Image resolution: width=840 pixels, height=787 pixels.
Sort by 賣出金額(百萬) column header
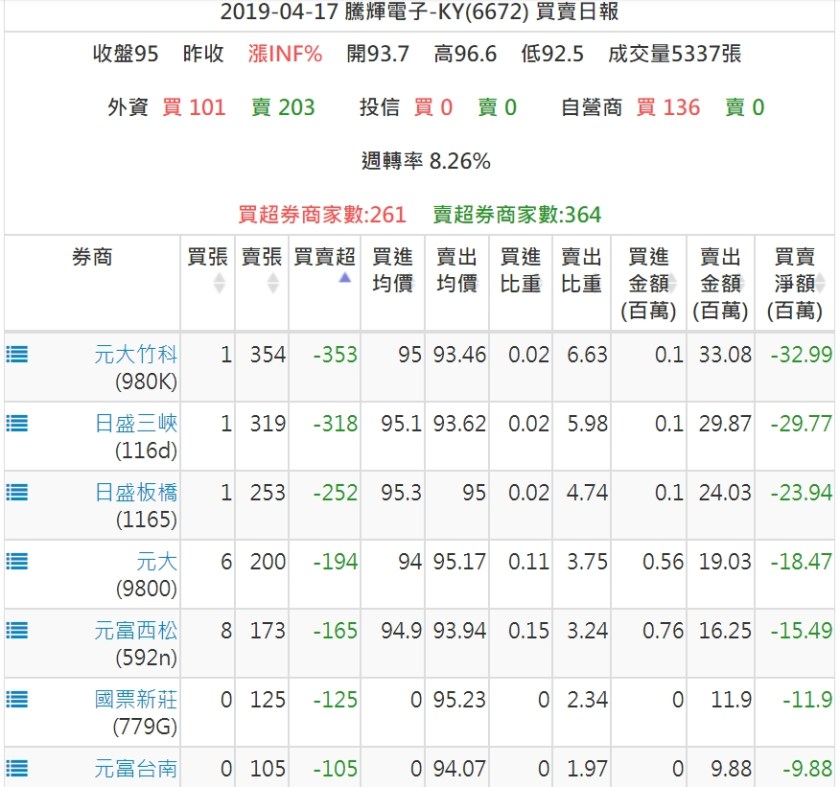(719, 284)
